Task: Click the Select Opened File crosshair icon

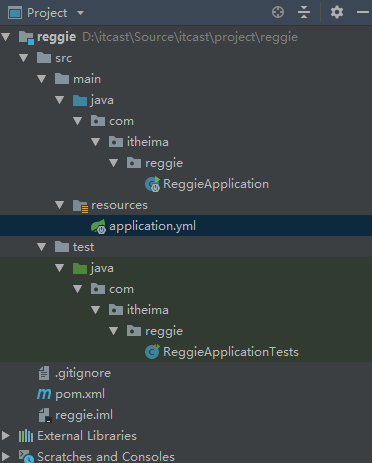Action: (278, 12)
